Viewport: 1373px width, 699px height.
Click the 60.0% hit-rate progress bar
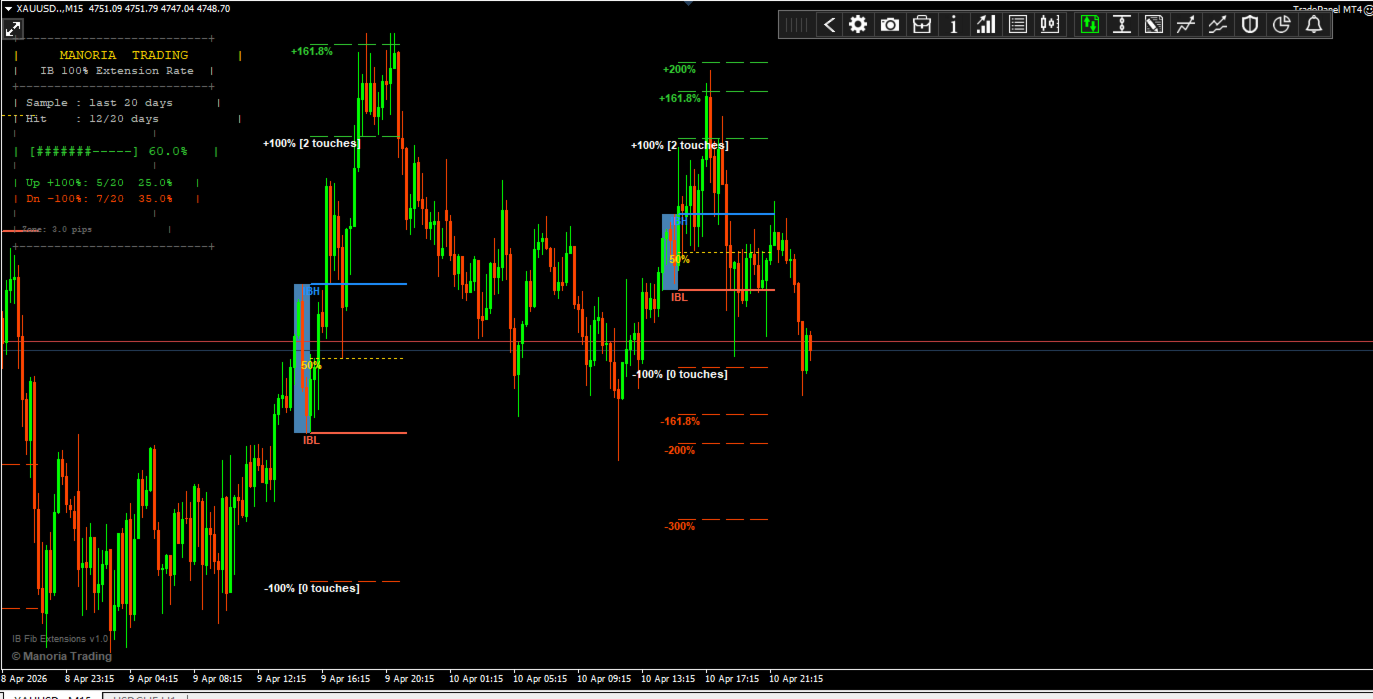pyautogui.click(x=109, y=151)
